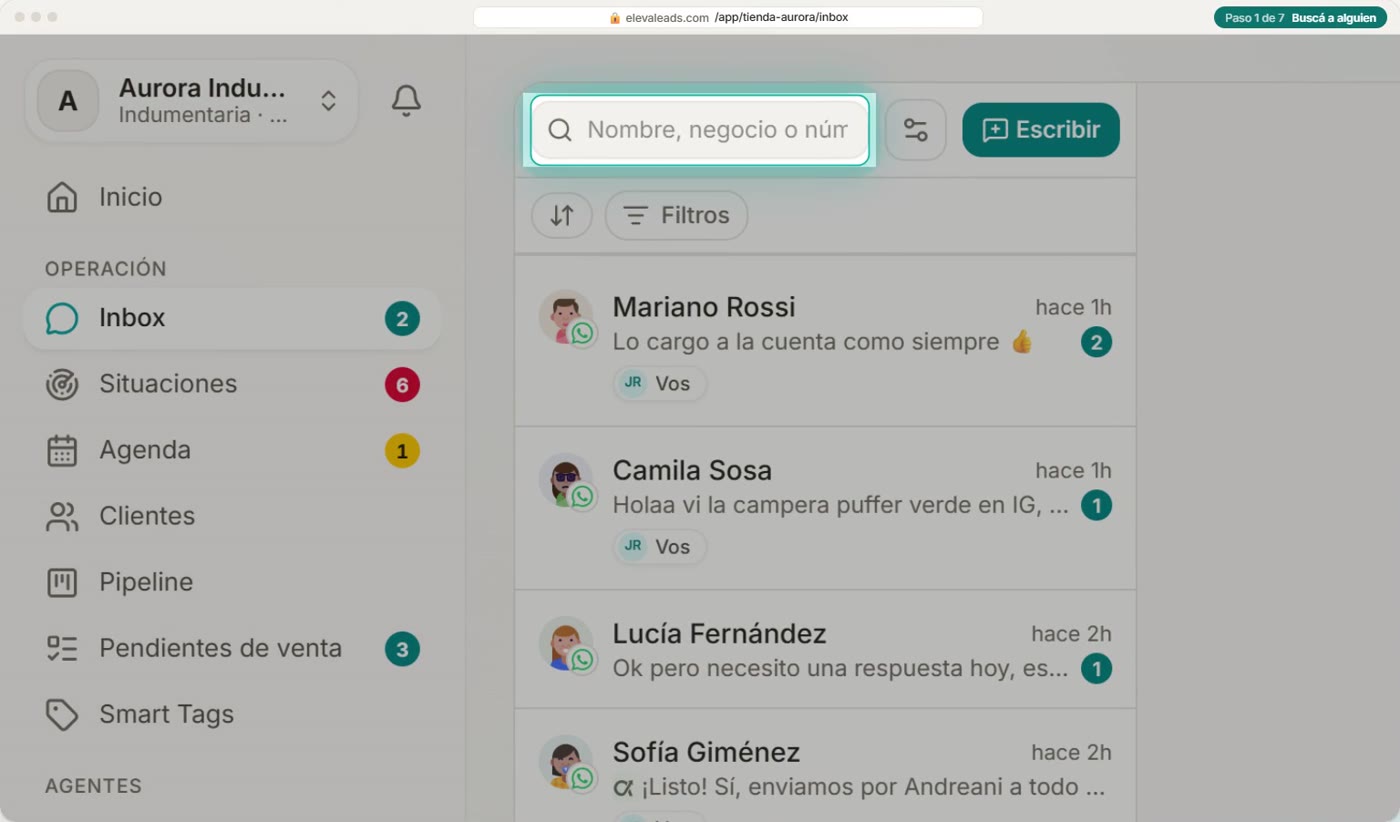Click the yellow Agenda badge showing 1
1400x822 pixels.
[402, 451]
